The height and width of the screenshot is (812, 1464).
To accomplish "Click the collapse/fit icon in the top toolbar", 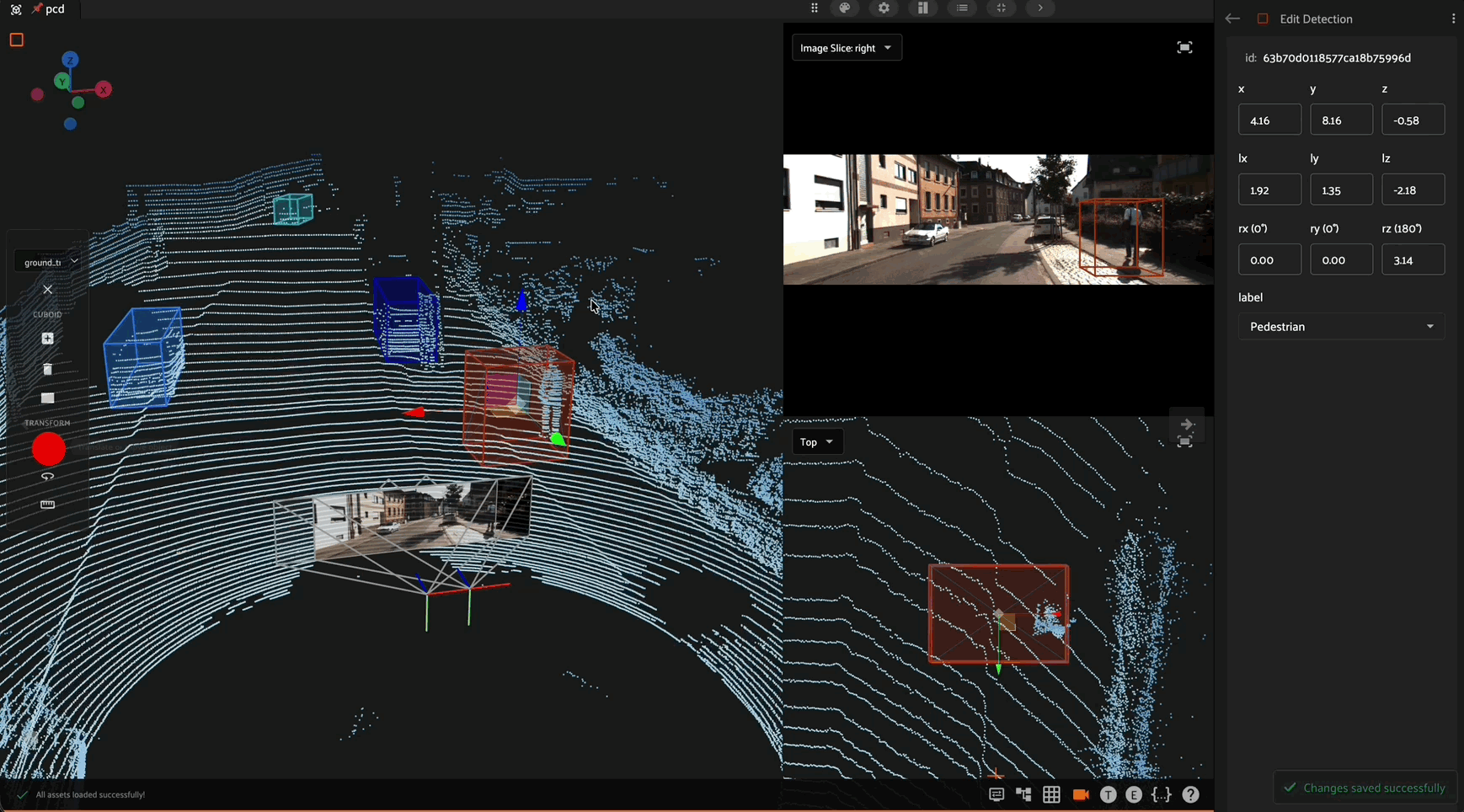I will [x=1002, y=8].
